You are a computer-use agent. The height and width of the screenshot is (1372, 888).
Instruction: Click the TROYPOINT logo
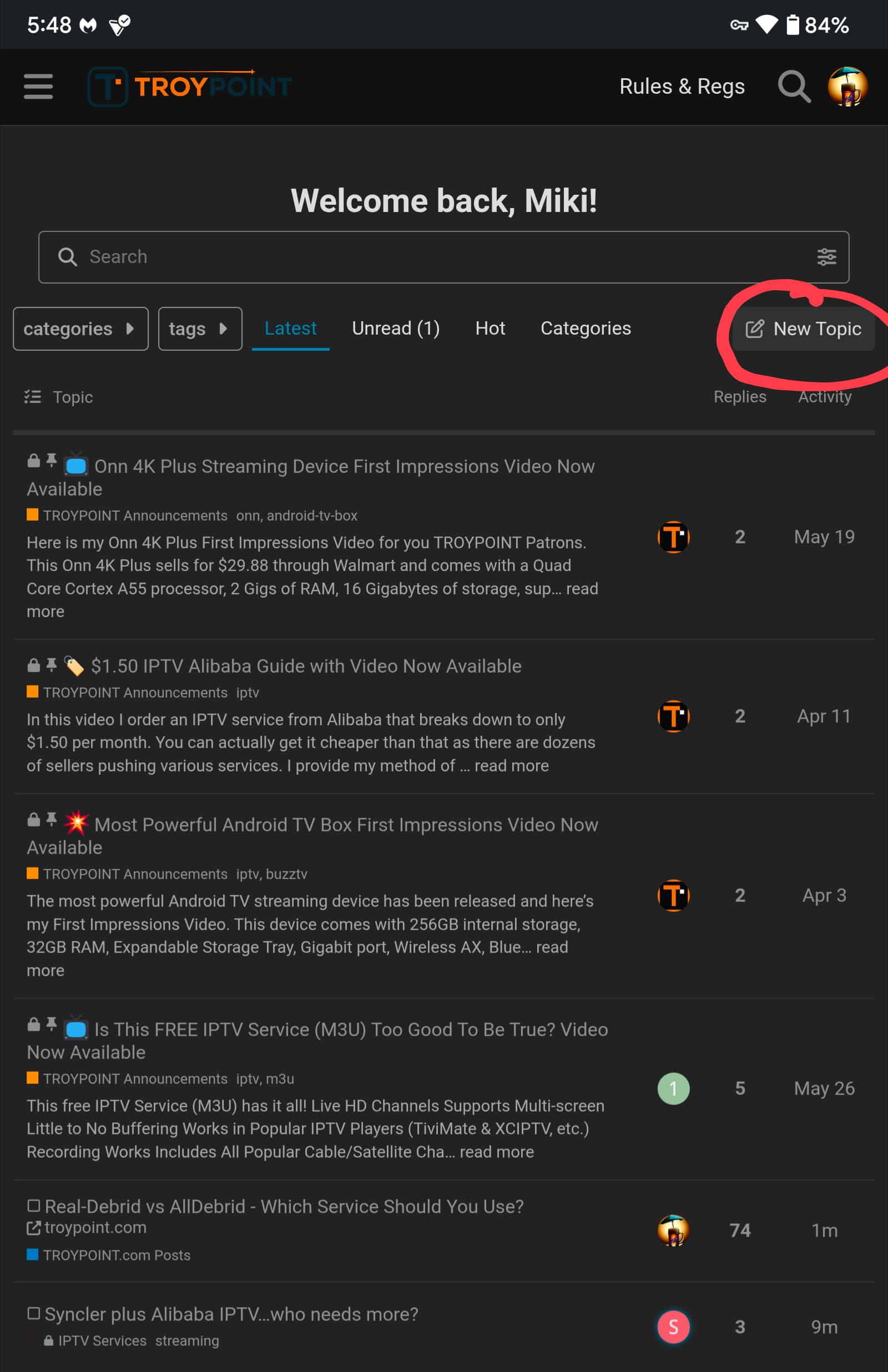190,87
